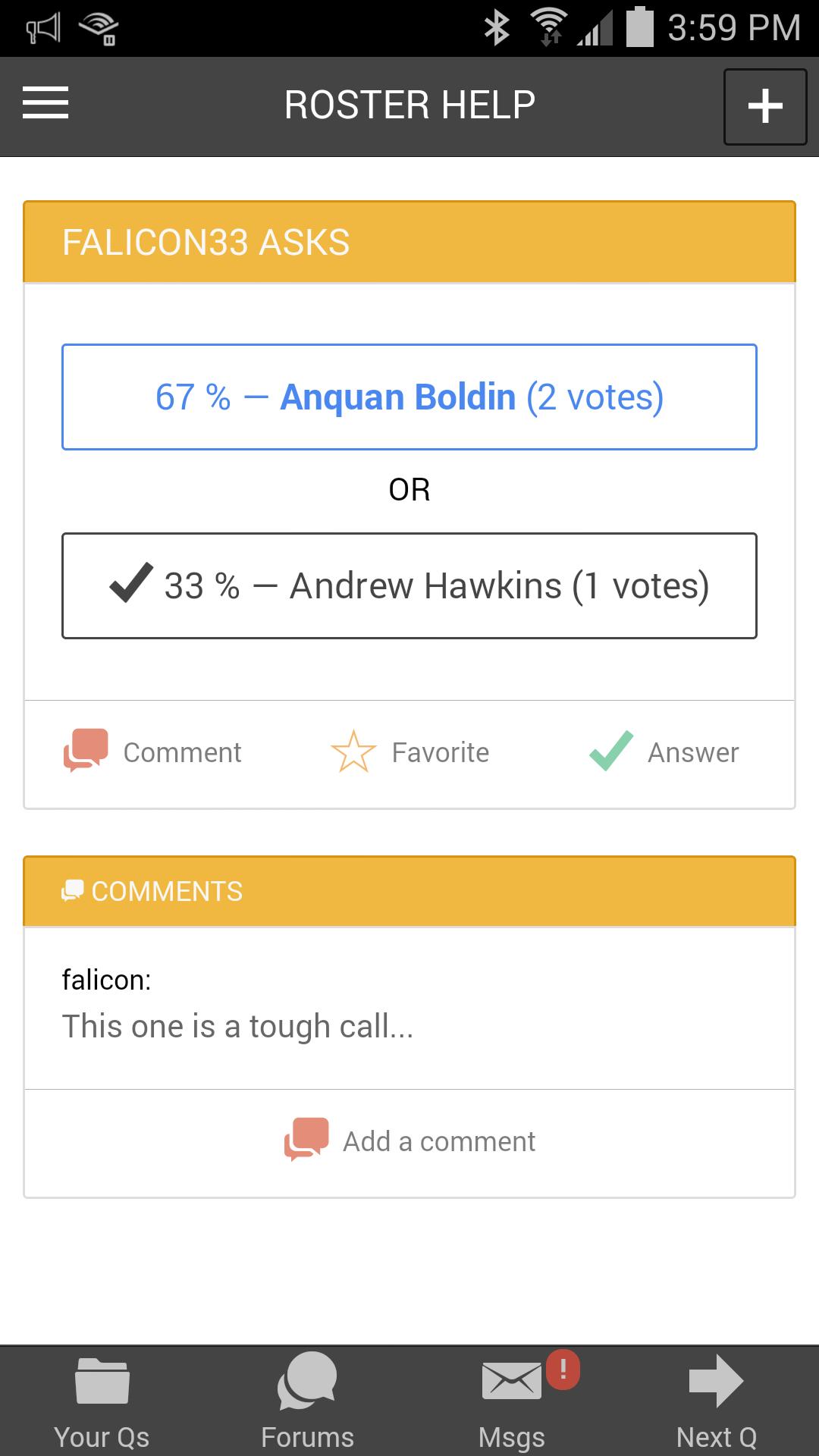Select the Andrew Hawkins vote option
This screenshot has height=1456, width=819.
coord(409,585)
